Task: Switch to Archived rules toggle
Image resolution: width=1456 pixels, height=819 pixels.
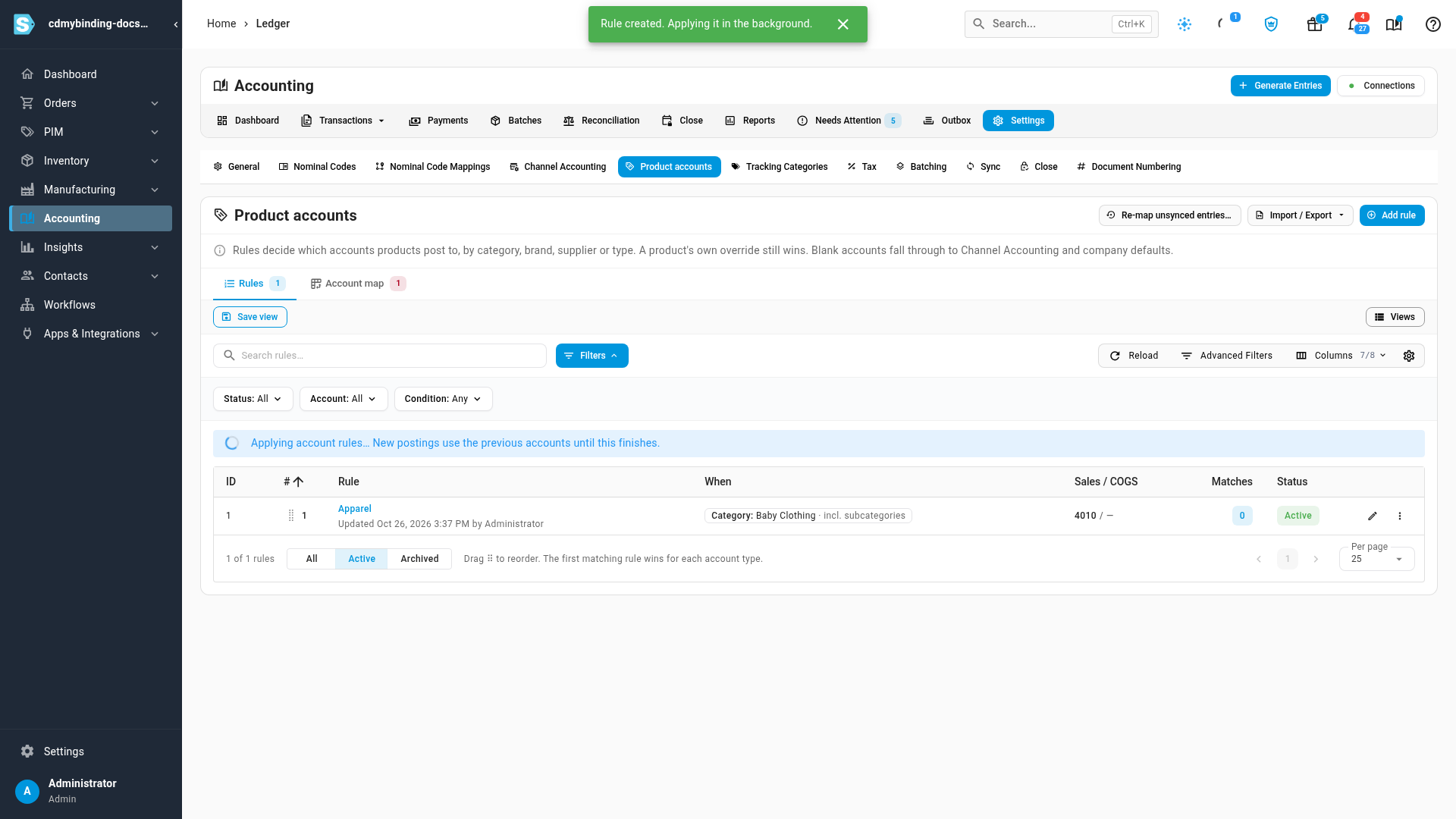Action: tap(419, 559)
